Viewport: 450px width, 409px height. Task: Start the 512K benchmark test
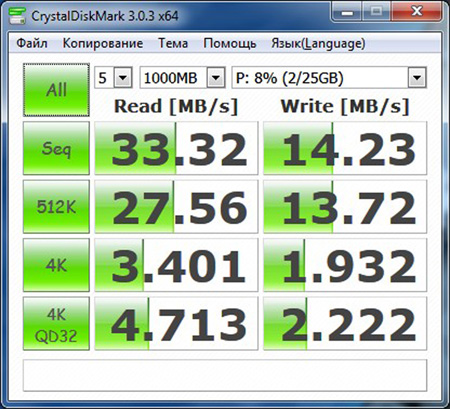56,207
